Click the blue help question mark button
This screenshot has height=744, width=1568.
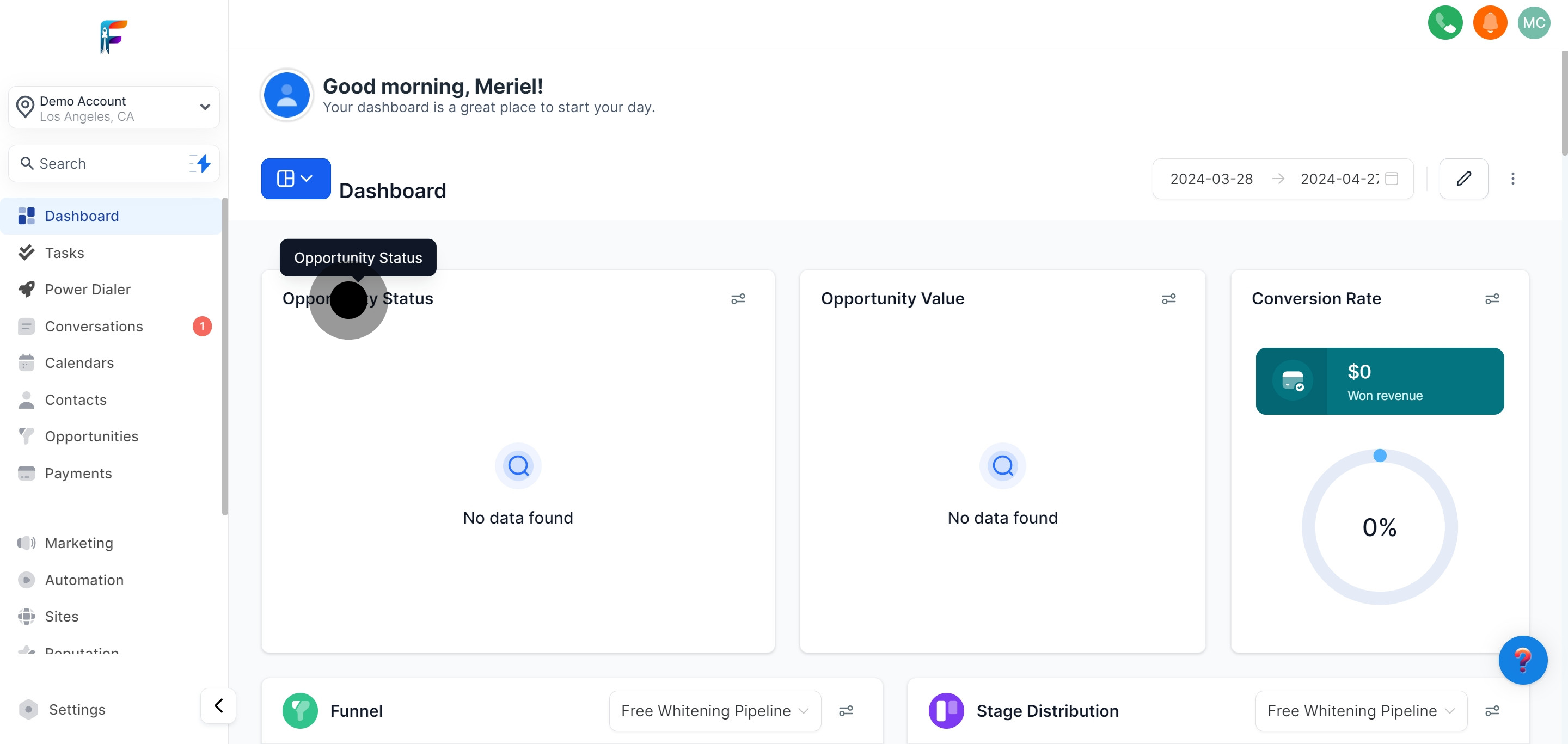[1522, 660]
